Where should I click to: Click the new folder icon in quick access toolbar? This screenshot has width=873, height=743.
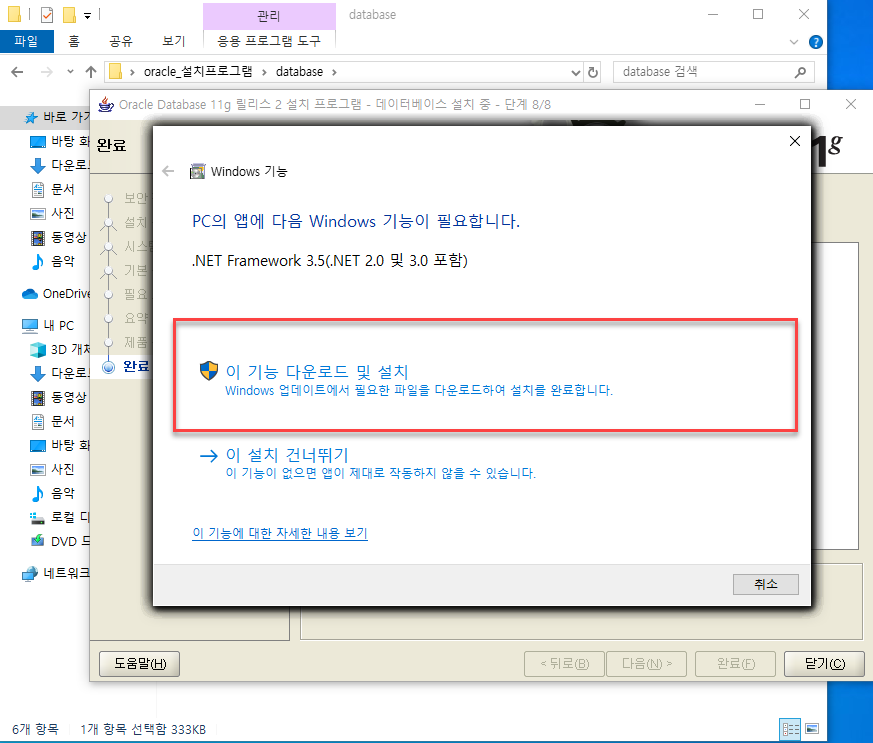tap(70, 15)
